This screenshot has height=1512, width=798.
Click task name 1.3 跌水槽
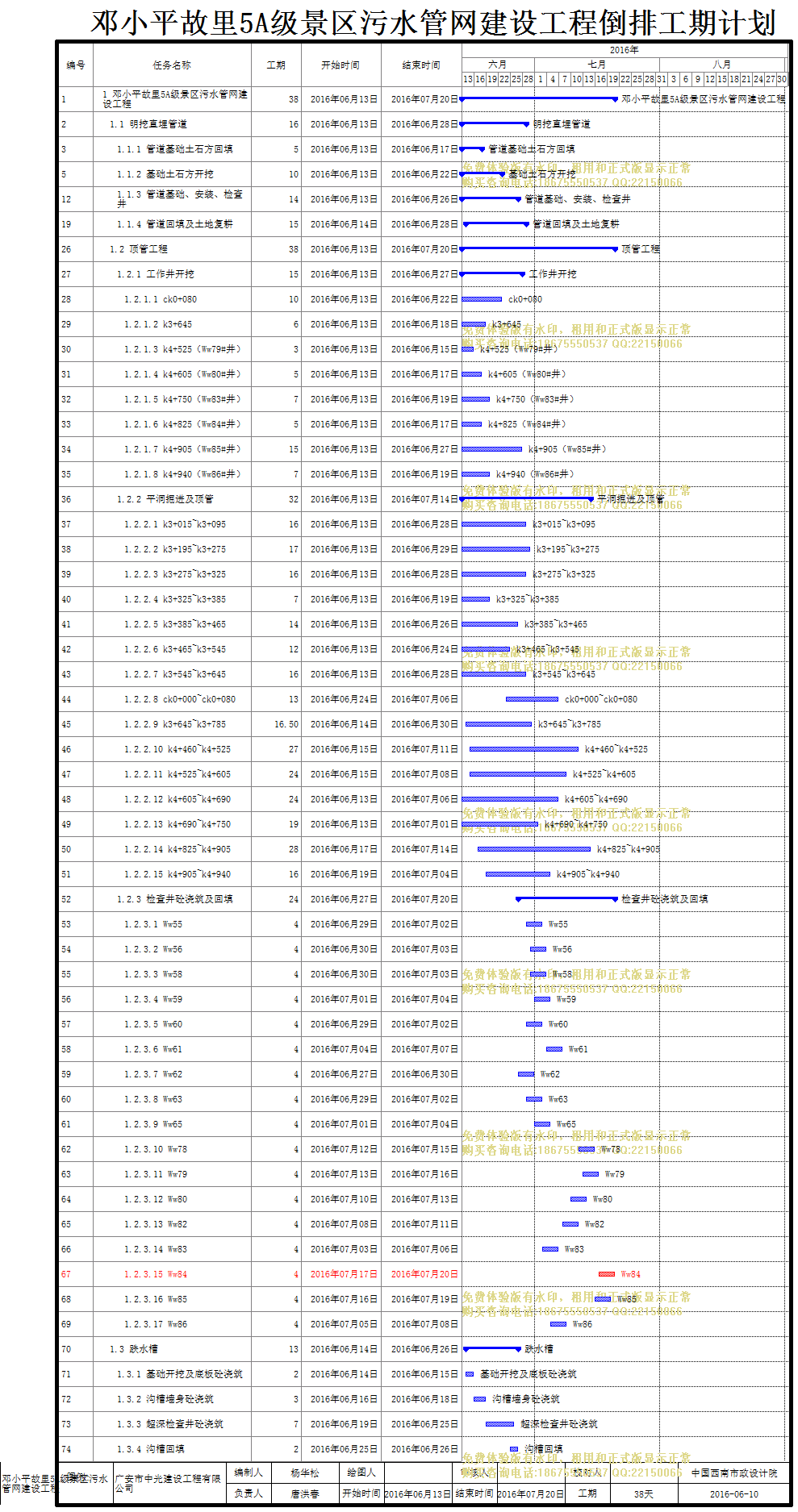[134, 1349]
